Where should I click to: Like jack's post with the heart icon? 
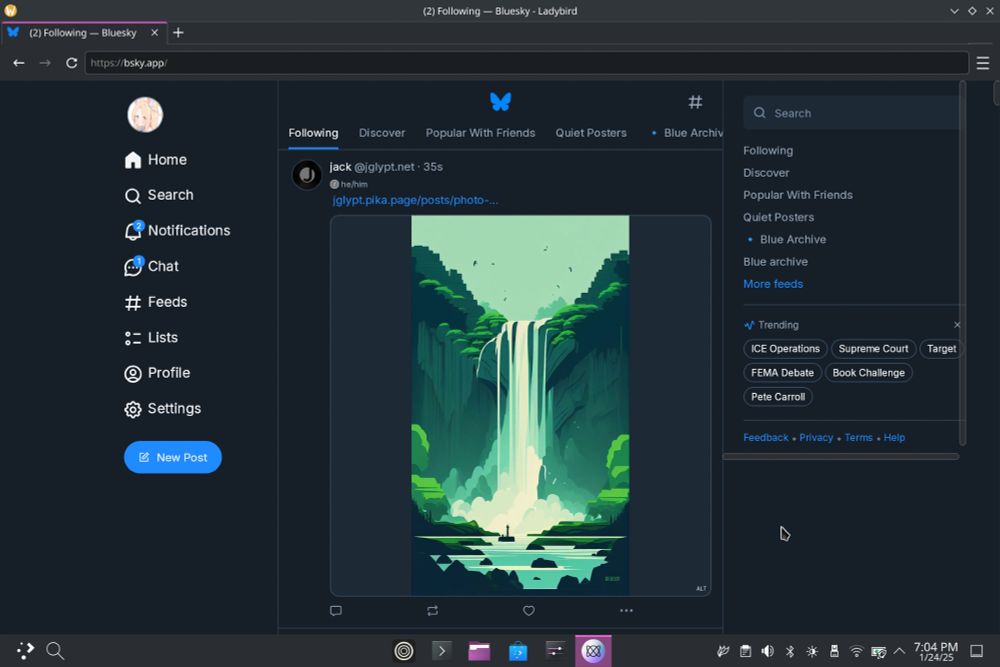pyautogui.click(x=529, y=611)
